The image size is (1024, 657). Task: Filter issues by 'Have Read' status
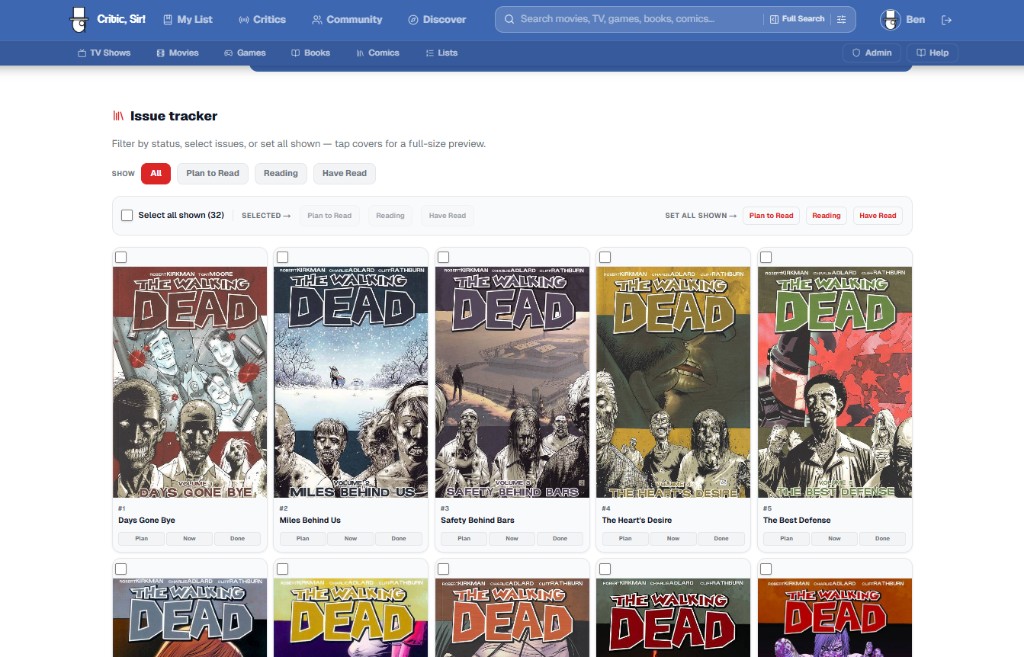point(344,173)
